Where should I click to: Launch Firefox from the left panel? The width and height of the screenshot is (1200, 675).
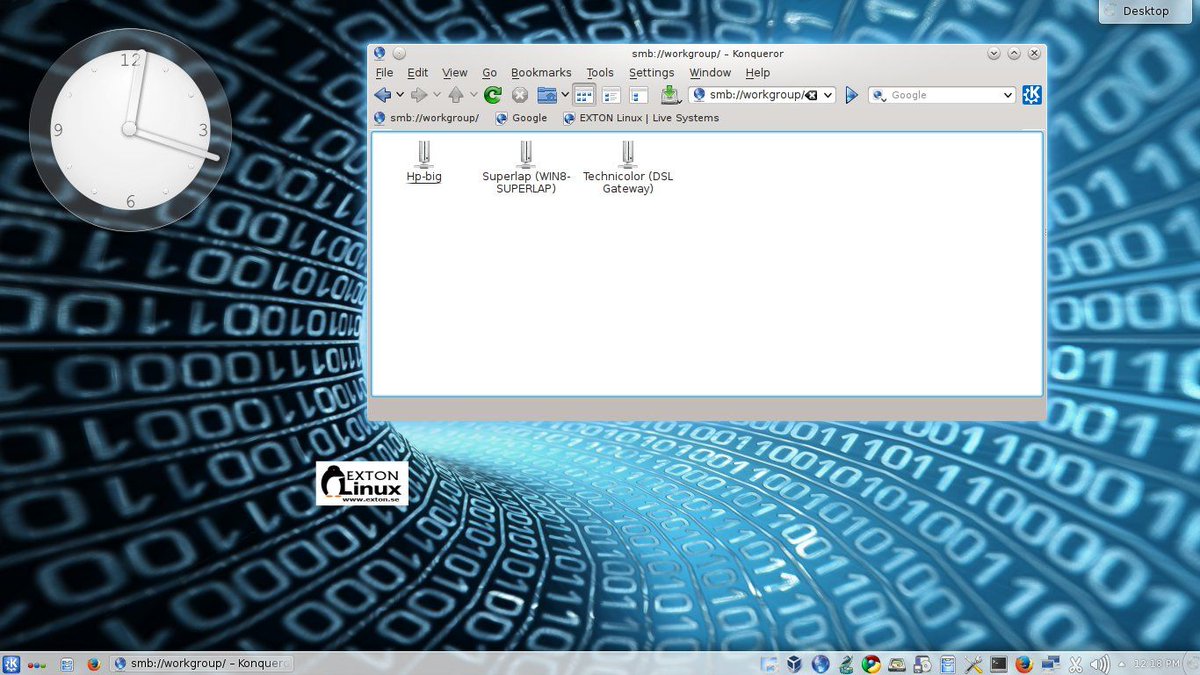(94, 663)
